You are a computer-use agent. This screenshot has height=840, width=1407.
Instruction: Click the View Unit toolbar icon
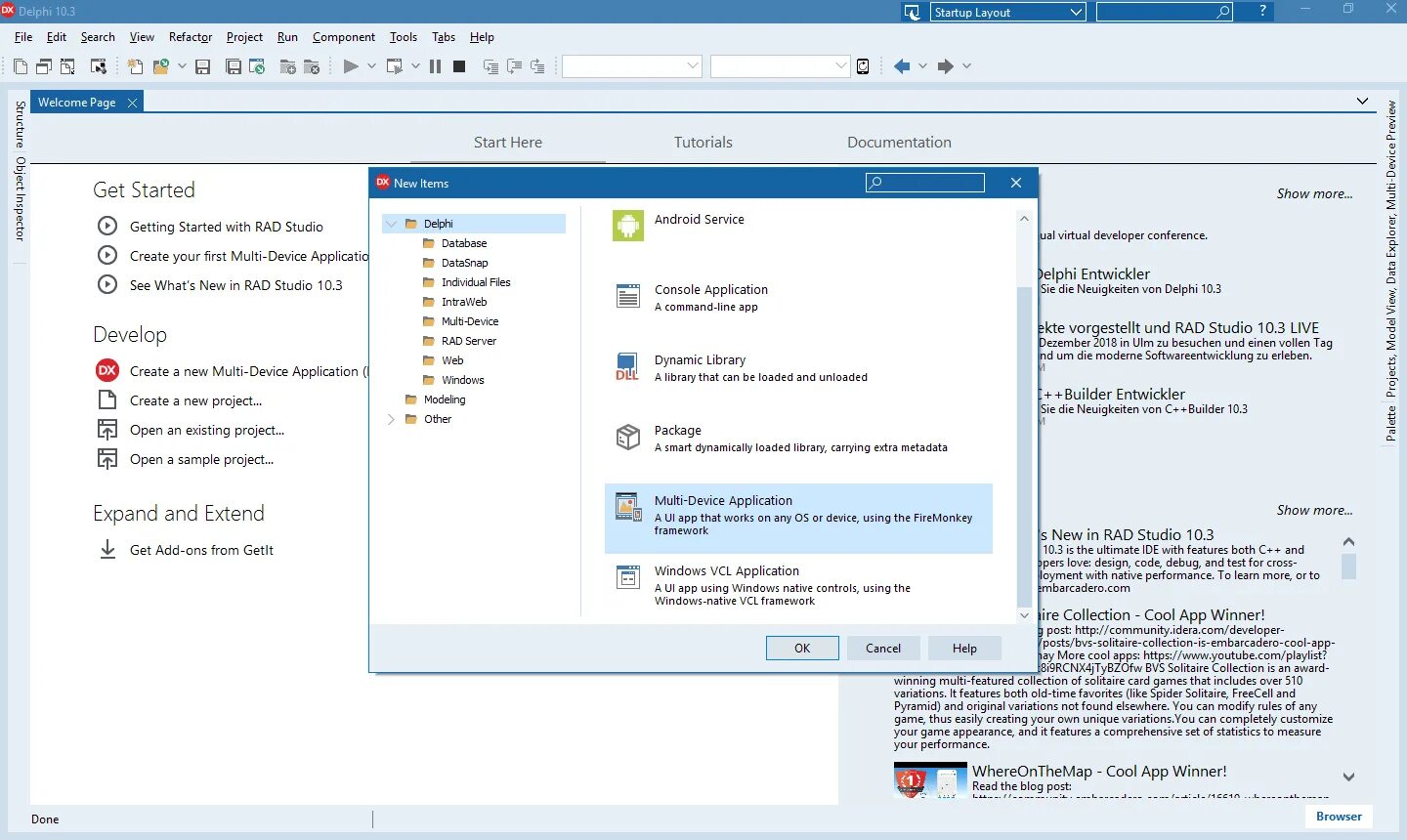[44, 66]
